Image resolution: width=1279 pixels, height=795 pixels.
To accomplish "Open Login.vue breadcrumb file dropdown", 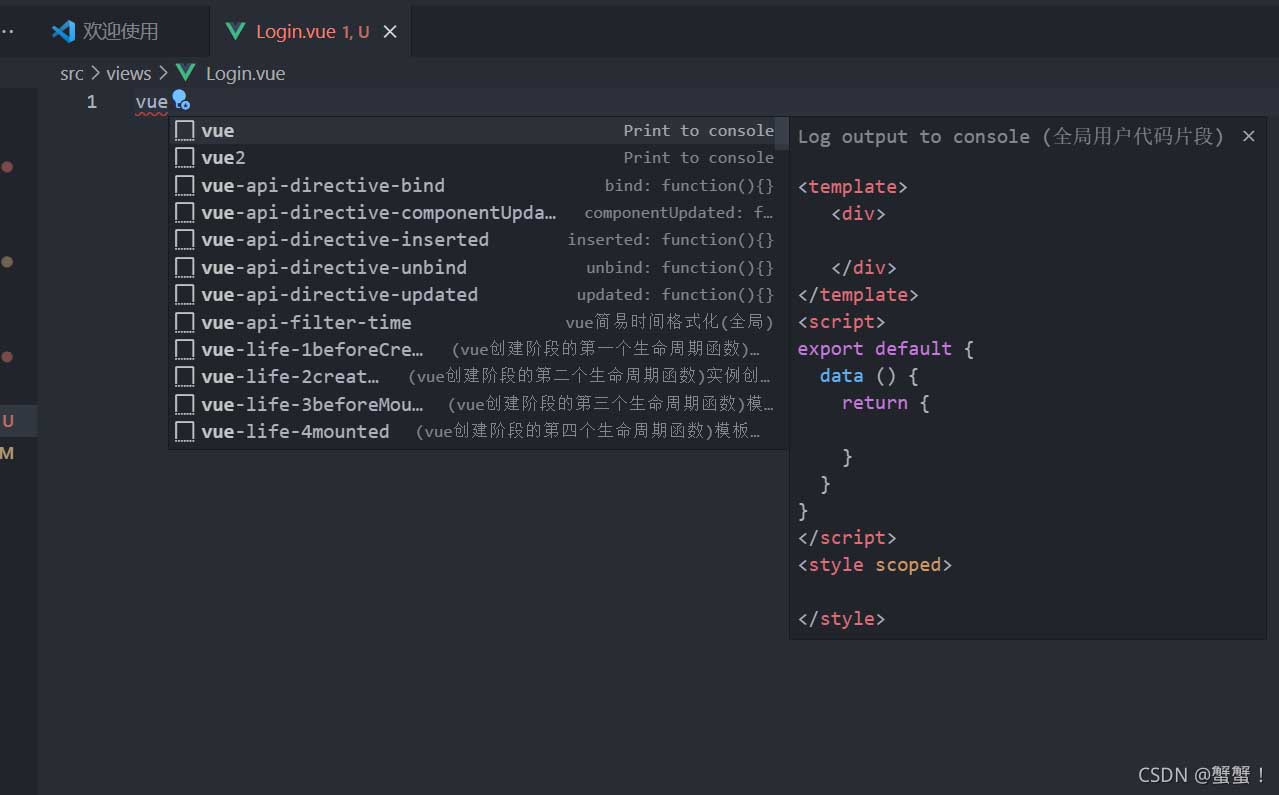I will pos(245,73).
